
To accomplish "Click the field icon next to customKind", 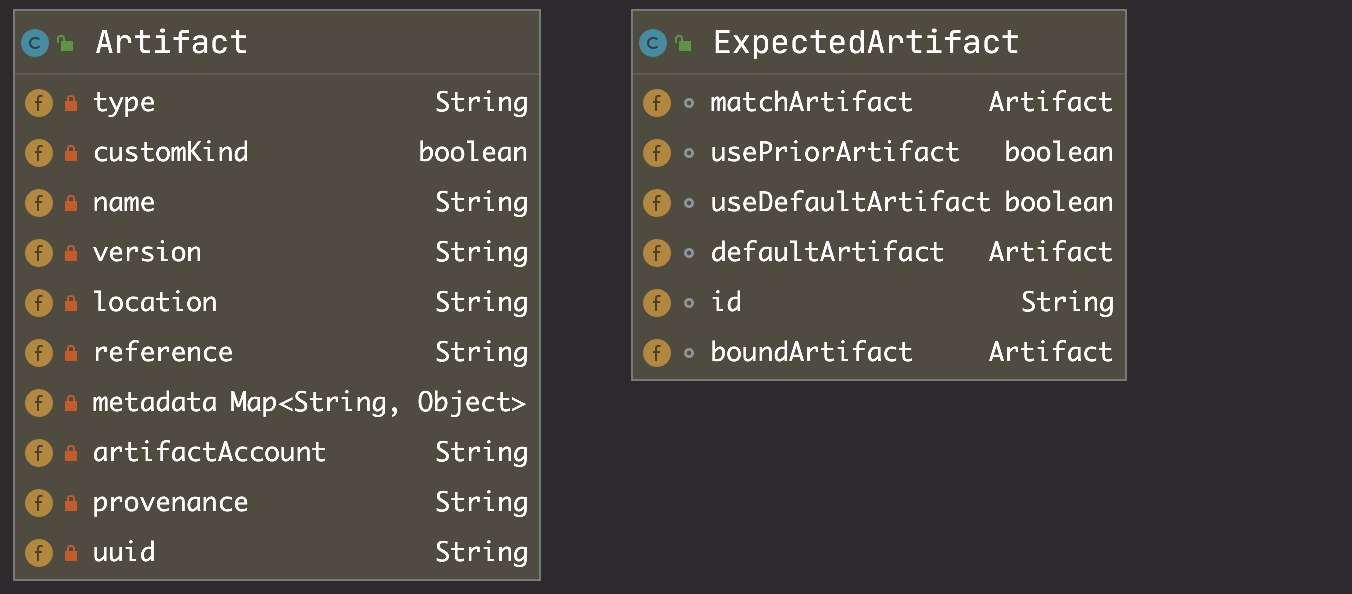I will point(38,153).
